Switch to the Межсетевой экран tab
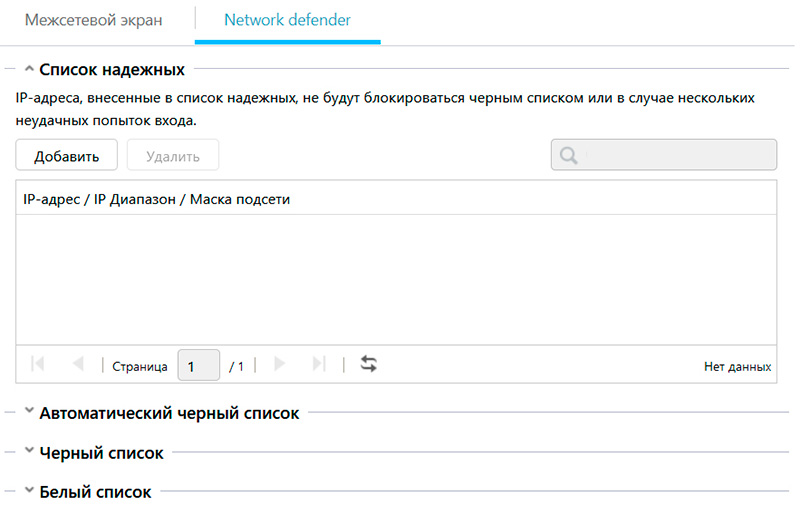This screenshot has height=515, width=800. [93, 20]
